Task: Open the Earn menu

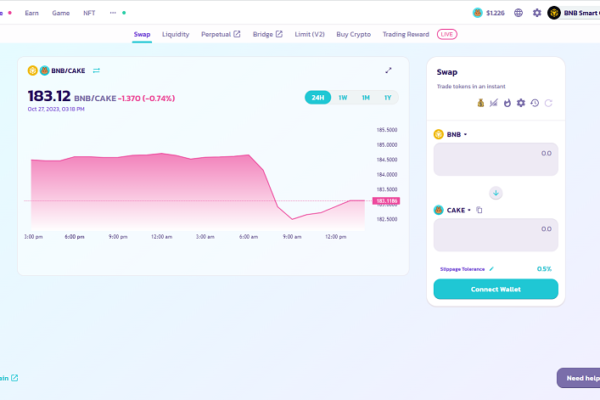Action: point(32,13)
